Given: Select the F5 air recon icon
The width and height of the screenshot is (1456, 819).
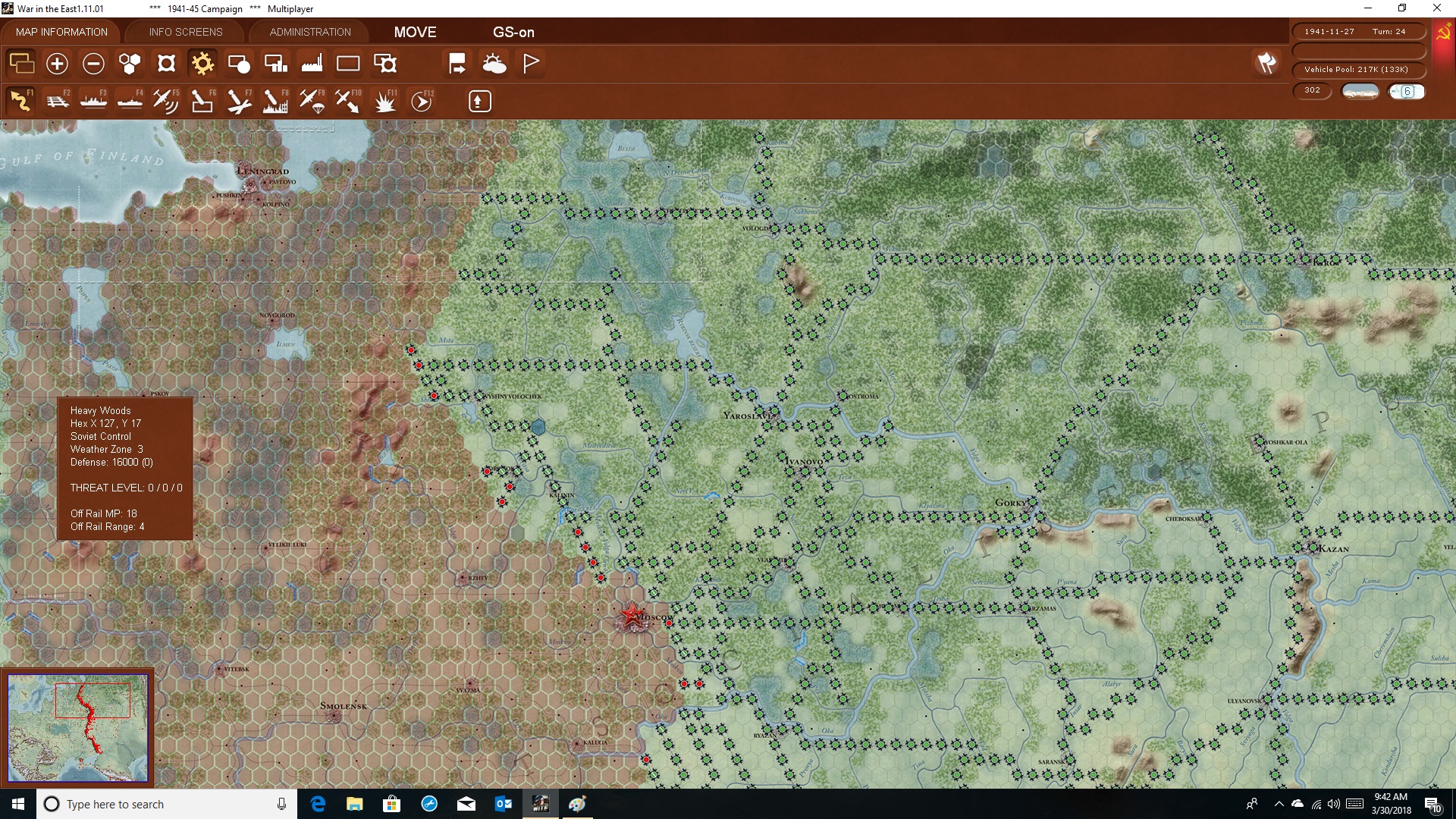Looking at the screenshot, I should tap(166, 101).
